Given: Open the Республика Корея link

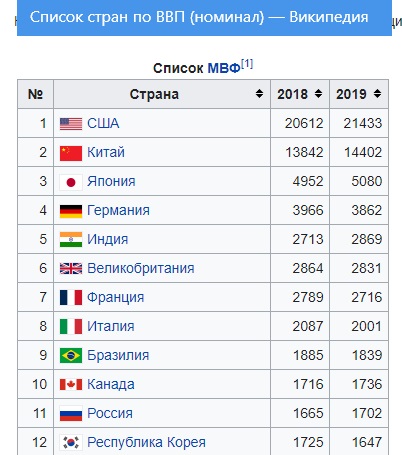Looking at the screenshot, I should (146, 442).
